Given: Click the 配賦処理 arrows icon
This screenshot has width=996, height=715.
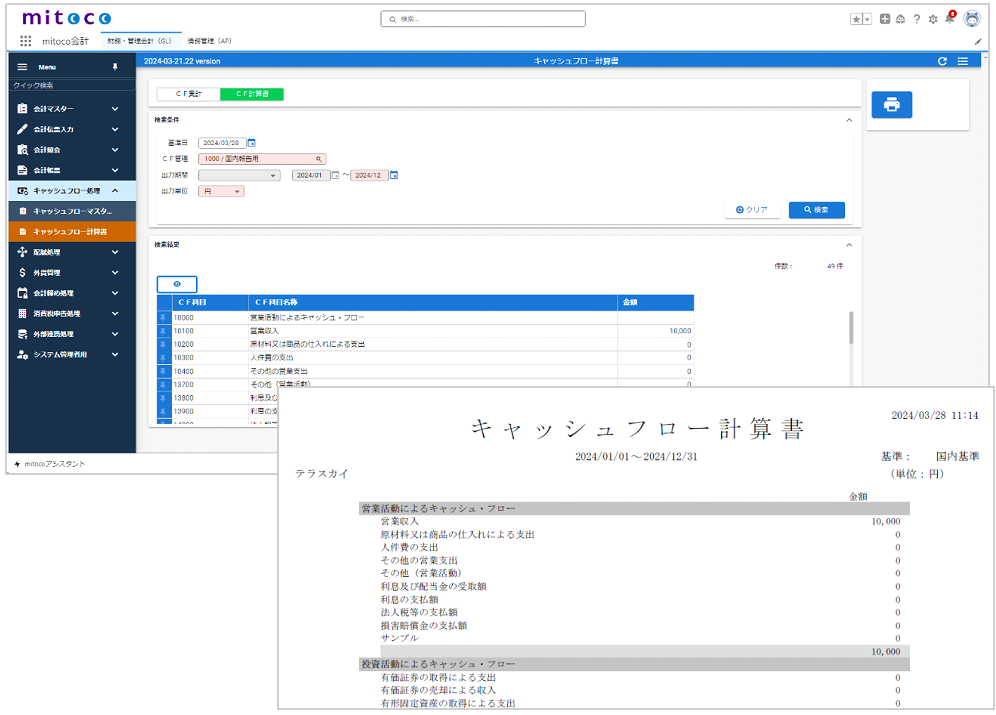Looking at the screenshot, I should (x=22, y=252).
